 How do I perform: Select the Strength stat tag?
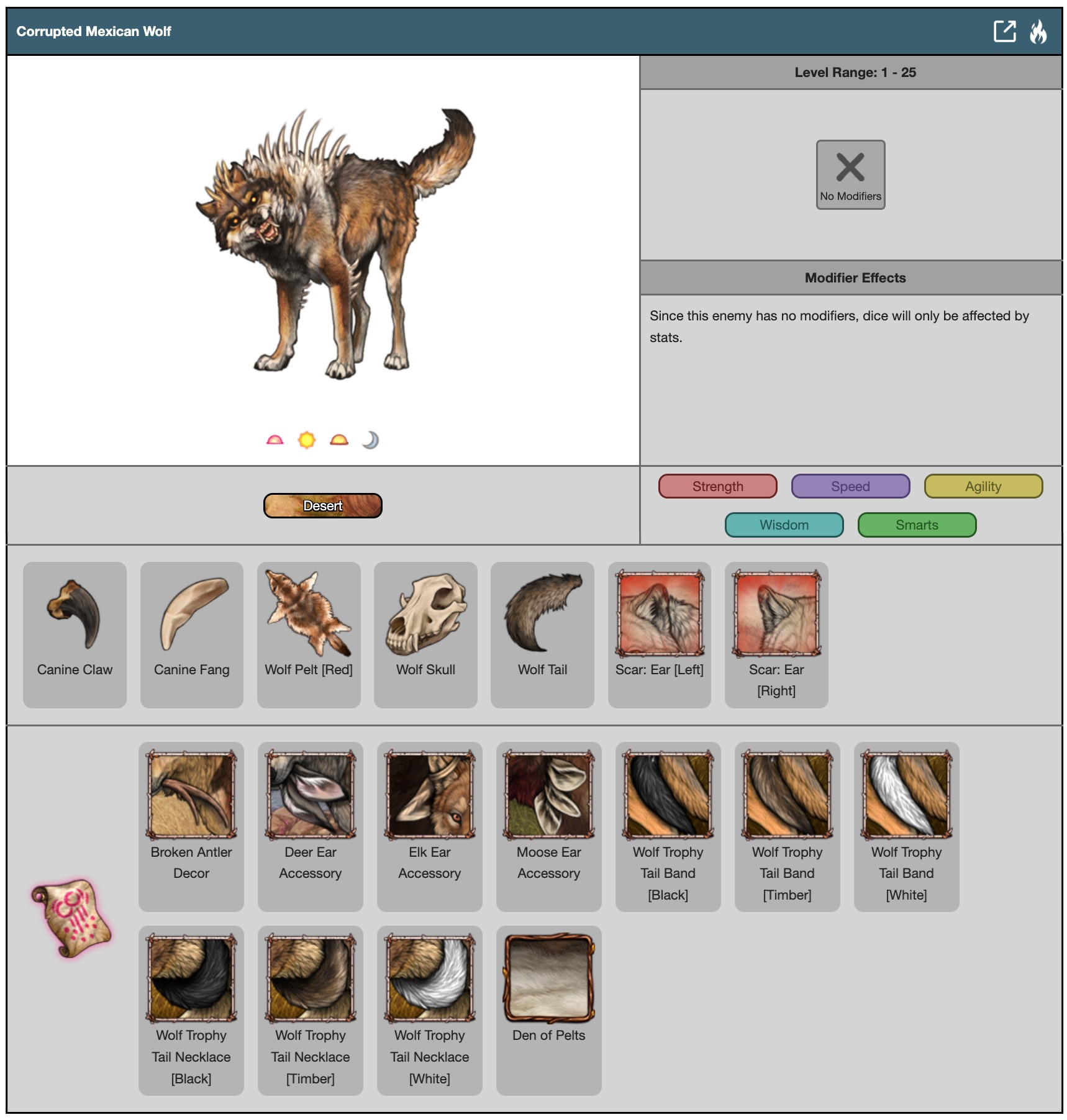point(718,486)
